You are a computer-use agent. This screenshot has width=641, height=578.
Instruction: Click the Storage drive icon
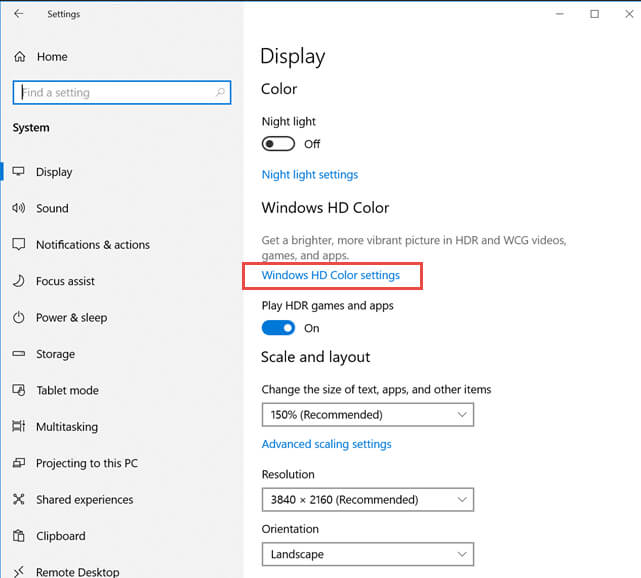pyautogui.click(x=18, y=354)
